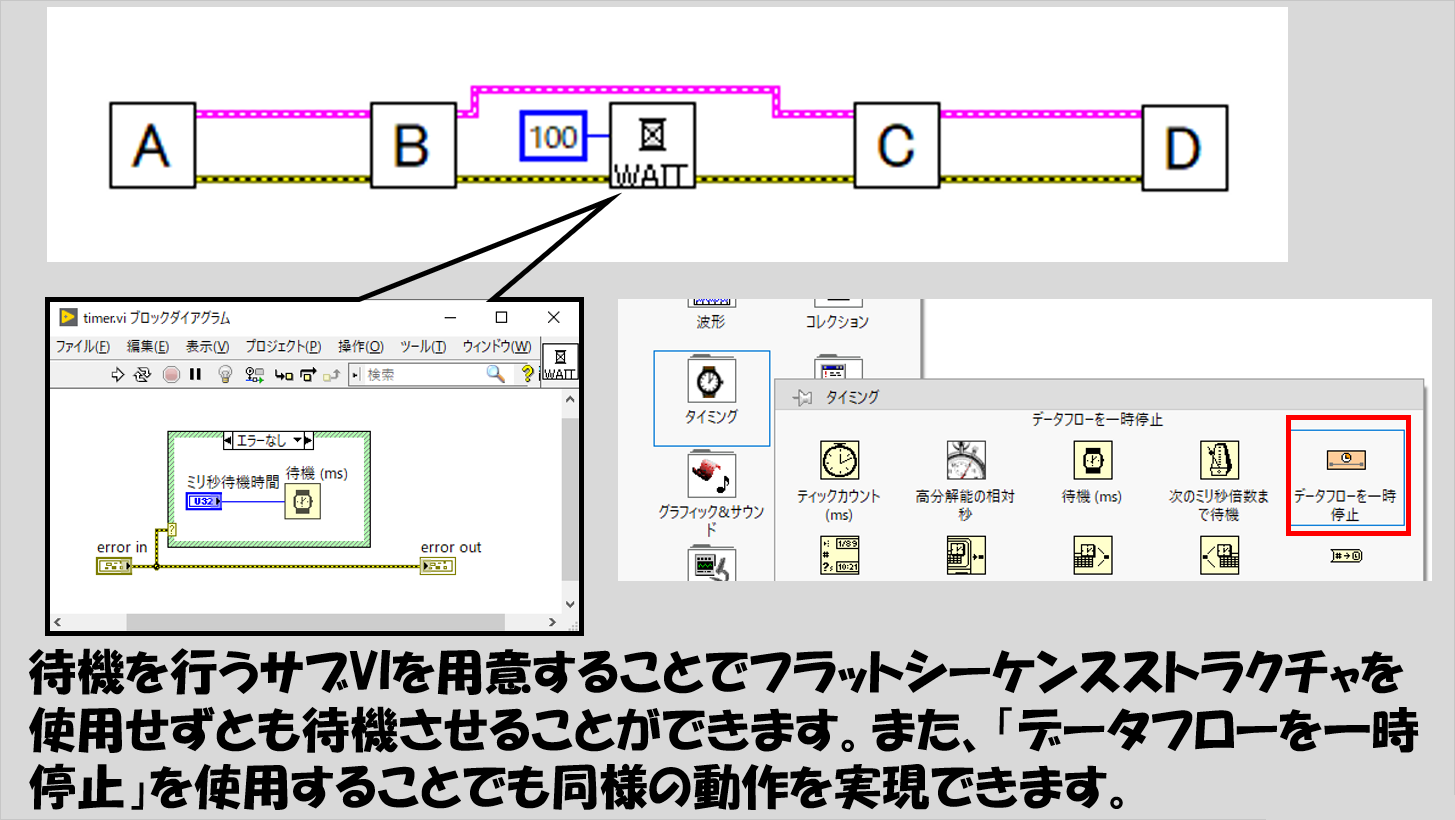
Task: Open the ファイル(F) menu
Action: [x=82, y=346]
